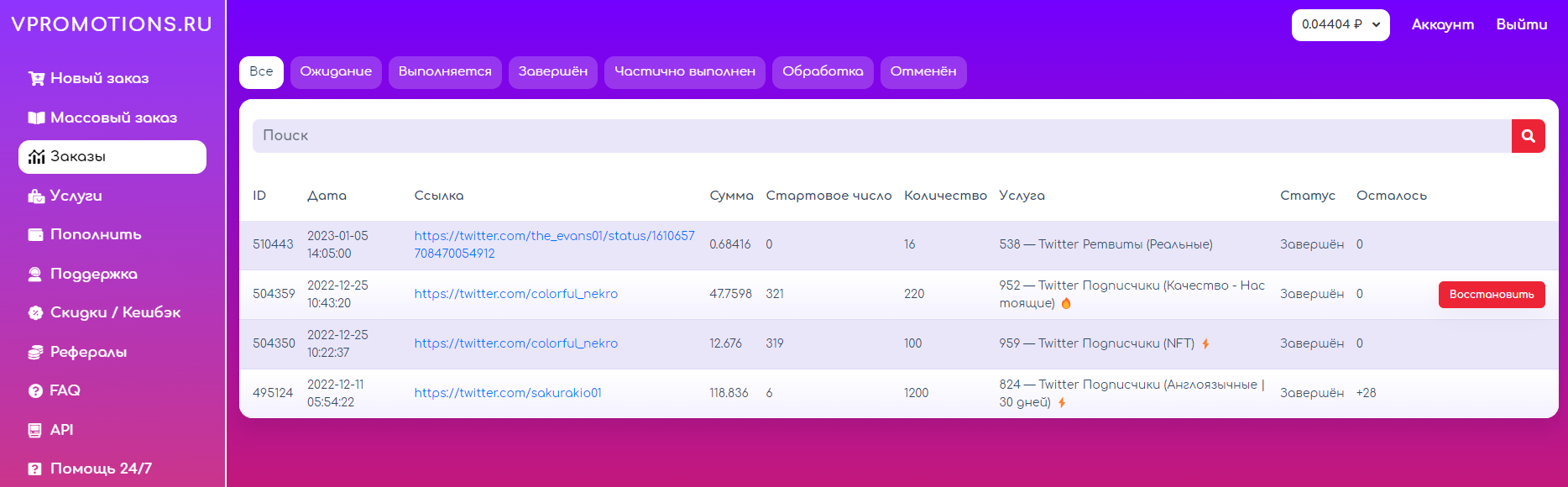This screenshot has width=1568, height=487.
Task: Click the chart icon next to Заказы
Action: pos(36,157)
